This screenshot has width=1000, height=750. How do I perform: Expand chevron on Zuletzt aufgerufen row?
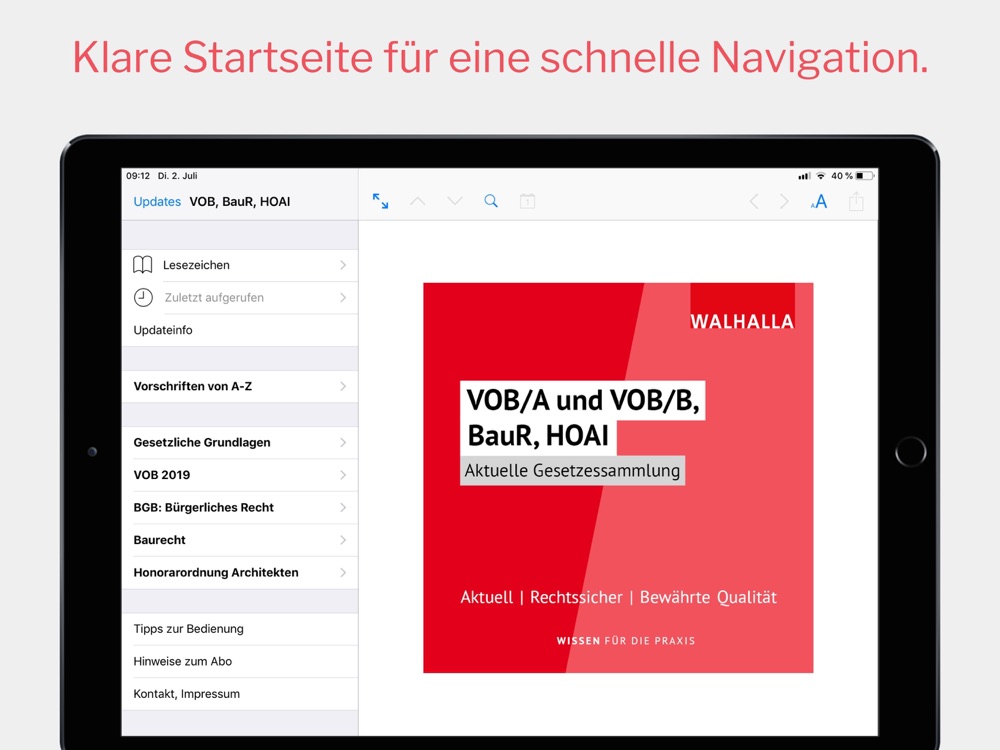[343, 297]
